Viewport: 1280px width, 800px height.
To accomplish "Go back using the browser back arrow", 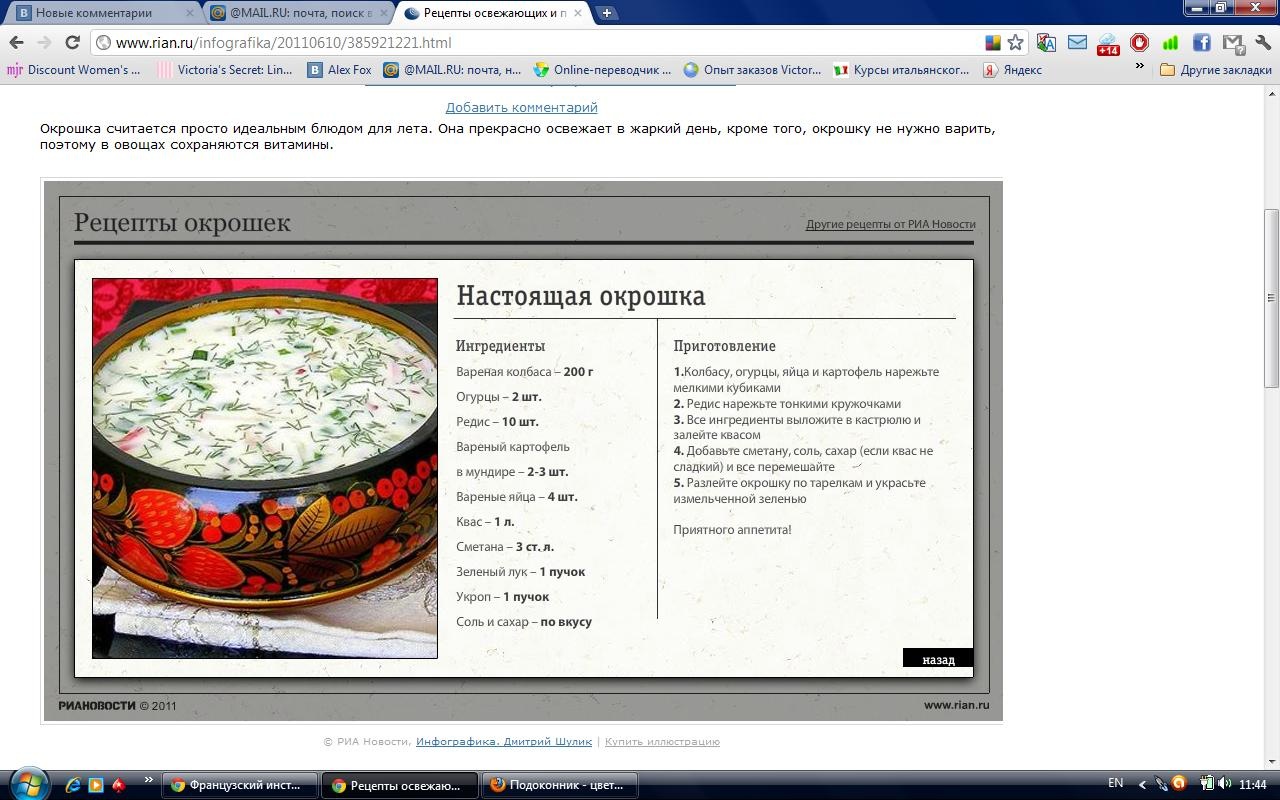I will (17, 43).
